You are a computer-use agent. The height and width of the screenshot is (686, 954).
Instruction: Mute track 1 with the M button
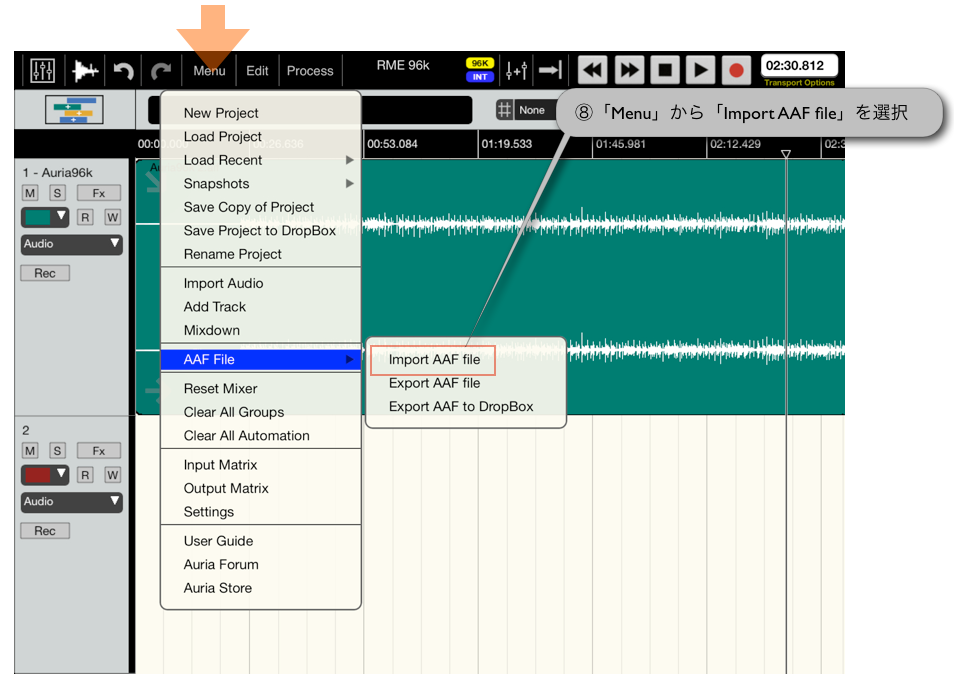(29, 193)
